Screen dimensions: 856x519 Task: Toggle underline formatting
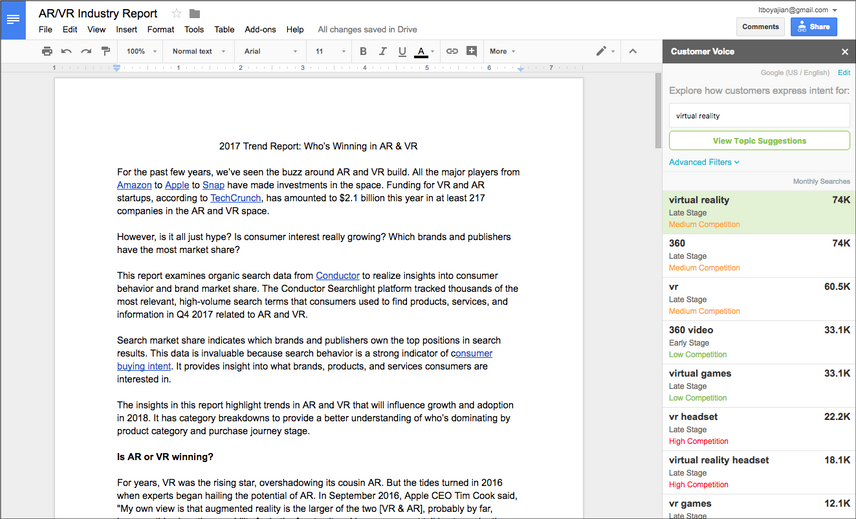402,51
